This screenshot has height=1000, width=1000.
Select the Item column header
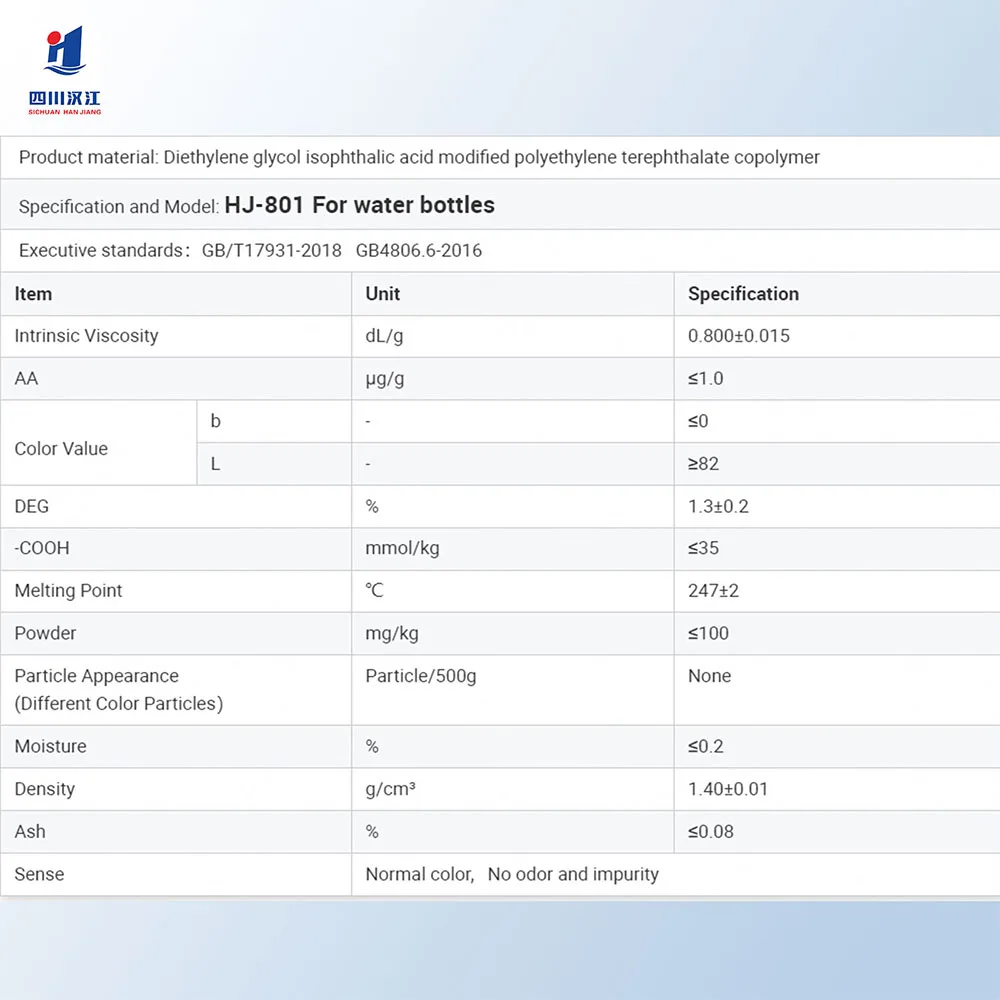click(x=33, y=294)
